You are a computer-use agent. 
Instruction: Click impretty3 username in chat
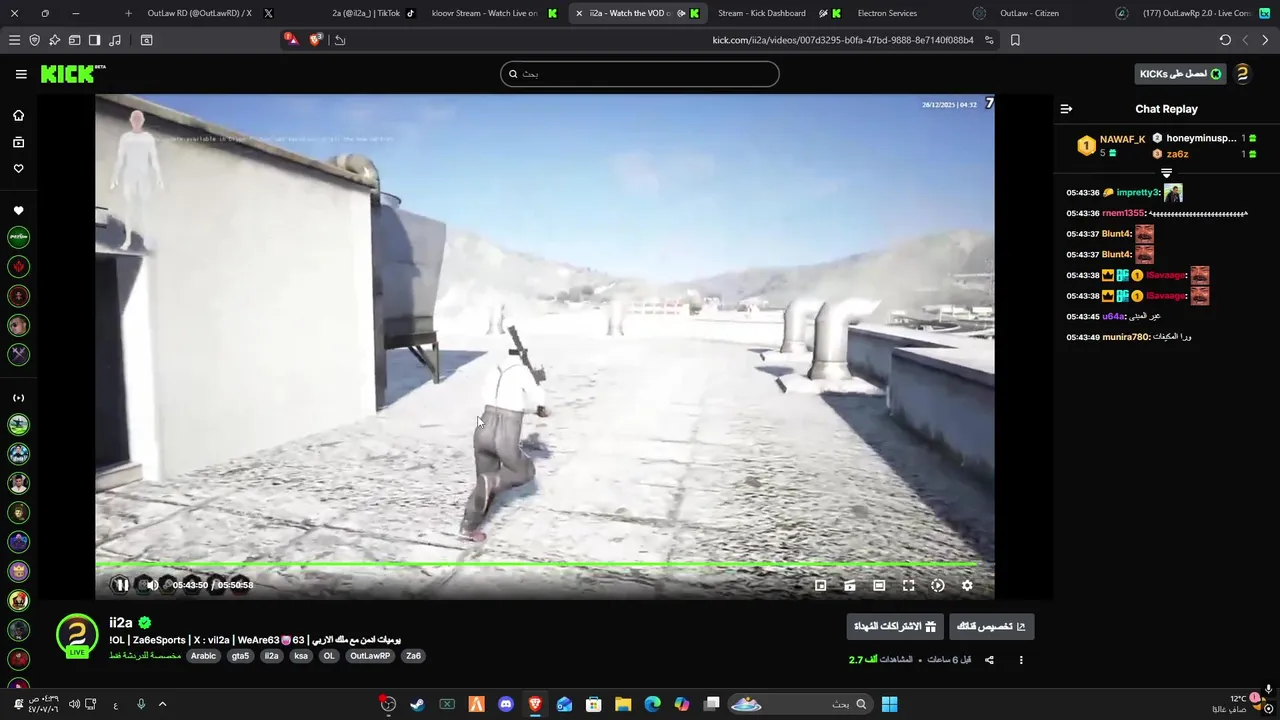[1137, 193]
